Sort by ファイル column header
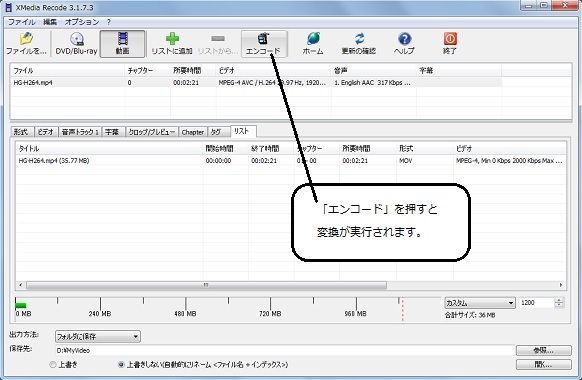 68,71
